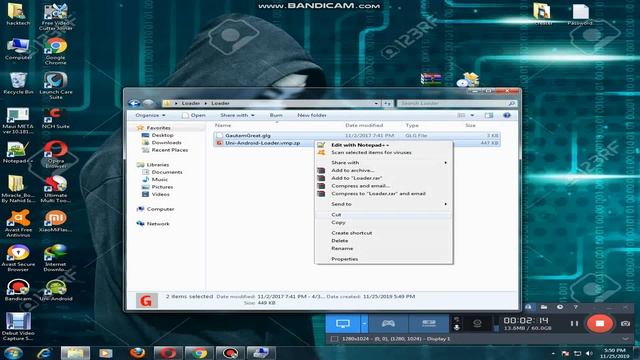
Task: Launch Internet Download Manager shortcut
Action: [56, 258]
